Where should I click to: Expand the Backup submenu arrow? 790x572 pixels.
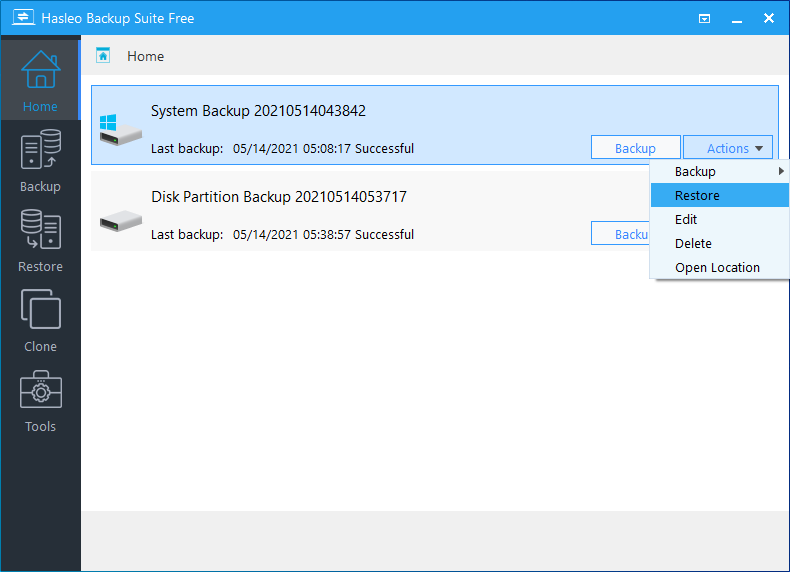tap(781, 172)
